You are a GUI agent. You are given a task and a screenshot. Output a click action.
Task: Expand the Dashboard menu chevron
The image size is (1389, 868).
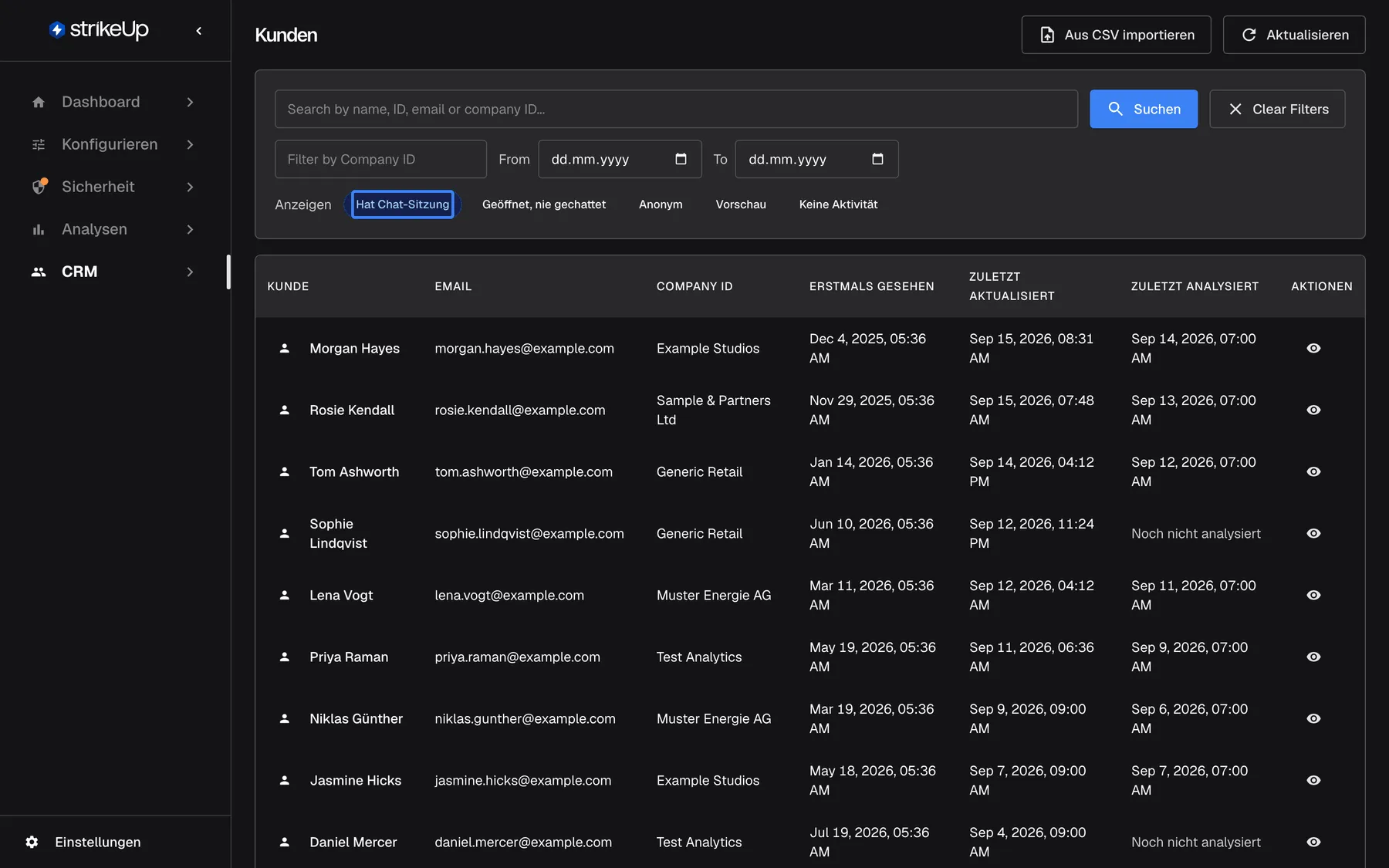click(190, 102)
